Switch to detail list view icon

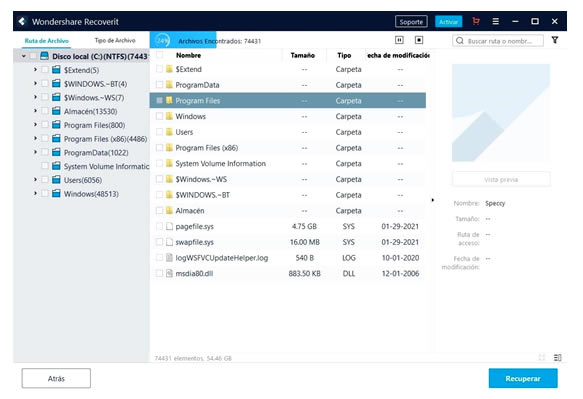(x=557, y=358)
